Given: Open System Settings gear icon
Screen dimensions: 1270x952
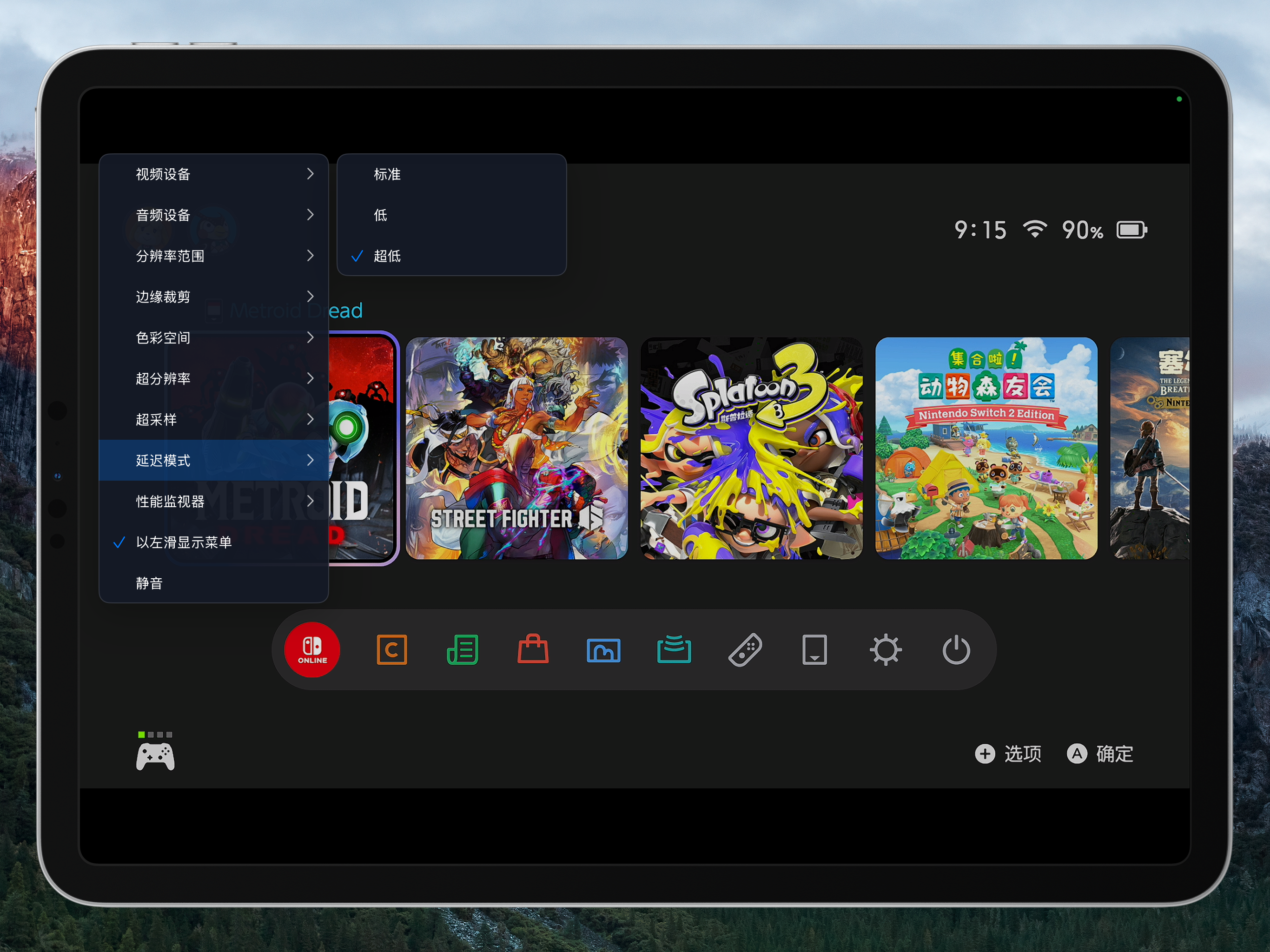Looking at the screenshot, I should pyautogui.click(x=885, y=650).
